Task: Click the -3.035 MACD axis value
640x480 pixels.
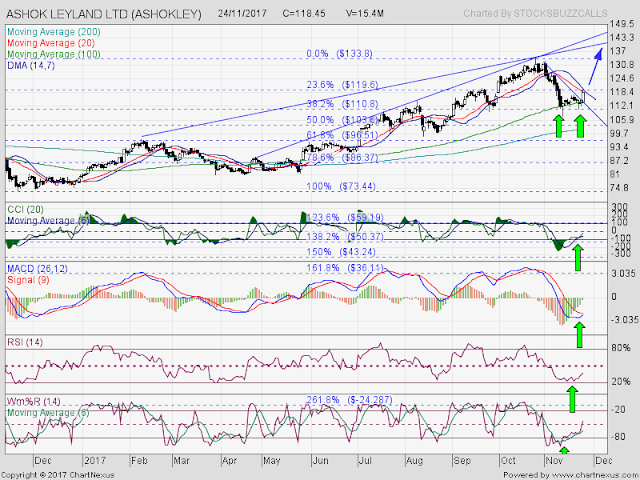Action: coord(623,319)
